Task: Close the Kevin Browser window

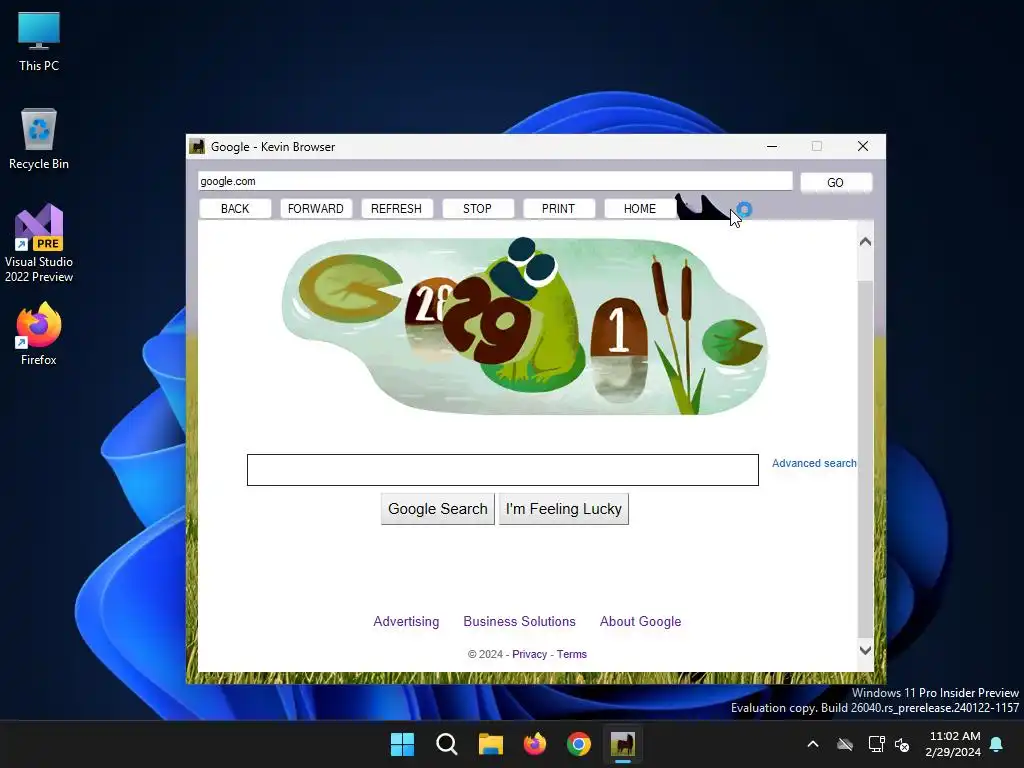Action: [863, 146]
